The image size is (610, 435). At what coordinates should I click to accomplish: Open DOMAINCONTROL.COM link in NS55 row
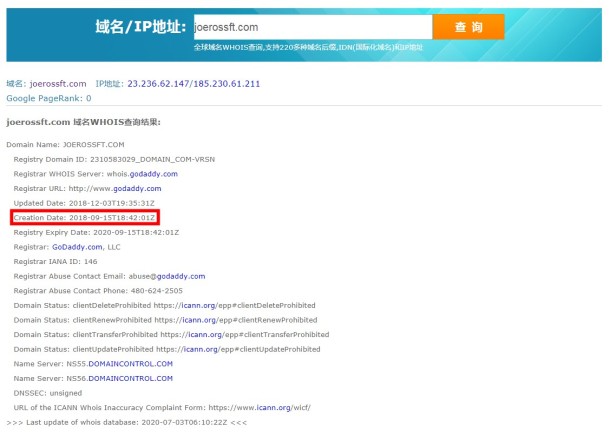click(131, 364)
